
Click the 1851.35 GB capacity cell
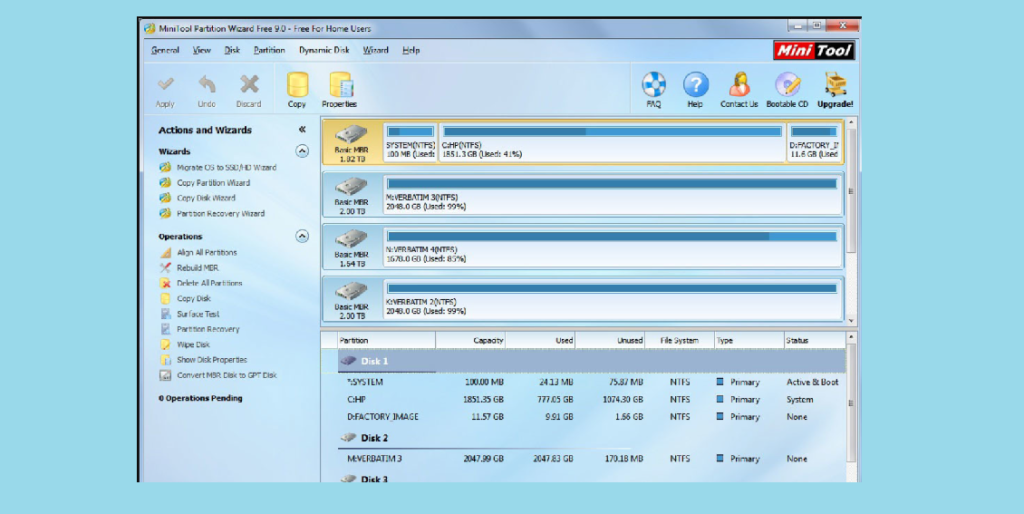[x=484, y=400]
